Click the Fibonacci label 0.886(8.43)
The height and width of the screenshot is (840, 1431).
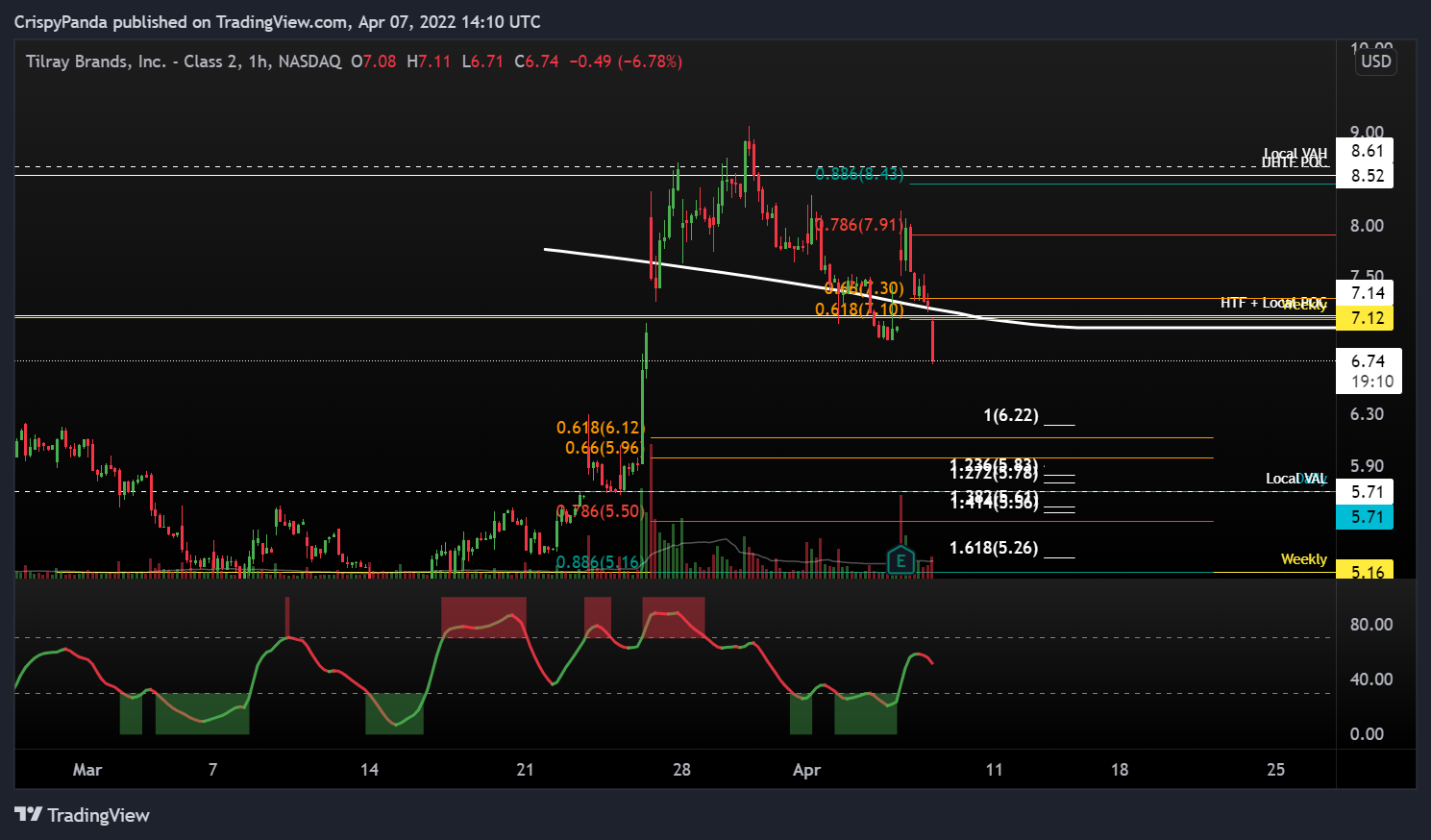tap(859, 174)
